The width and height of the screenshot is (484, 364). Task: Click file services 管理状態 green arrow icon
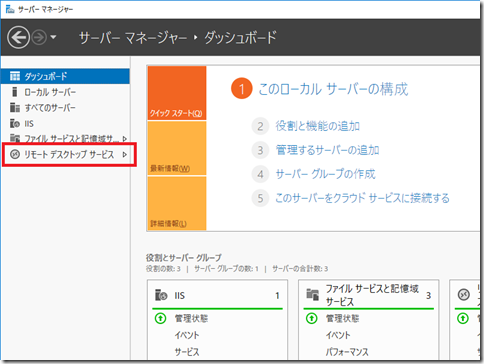point(312,318)
